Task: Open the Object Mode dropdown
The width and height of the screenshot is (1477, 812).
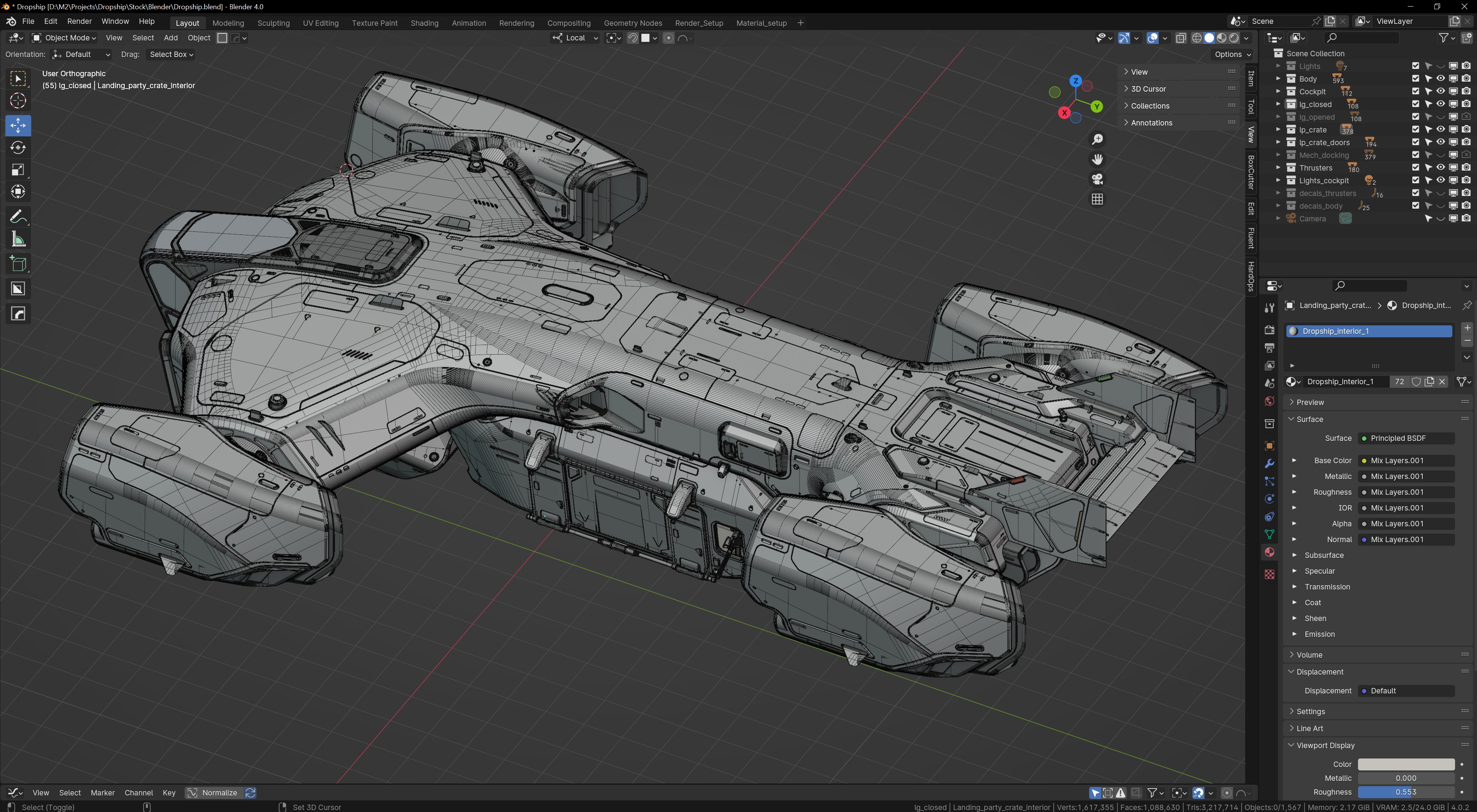Action: click(x=64, y=38)
